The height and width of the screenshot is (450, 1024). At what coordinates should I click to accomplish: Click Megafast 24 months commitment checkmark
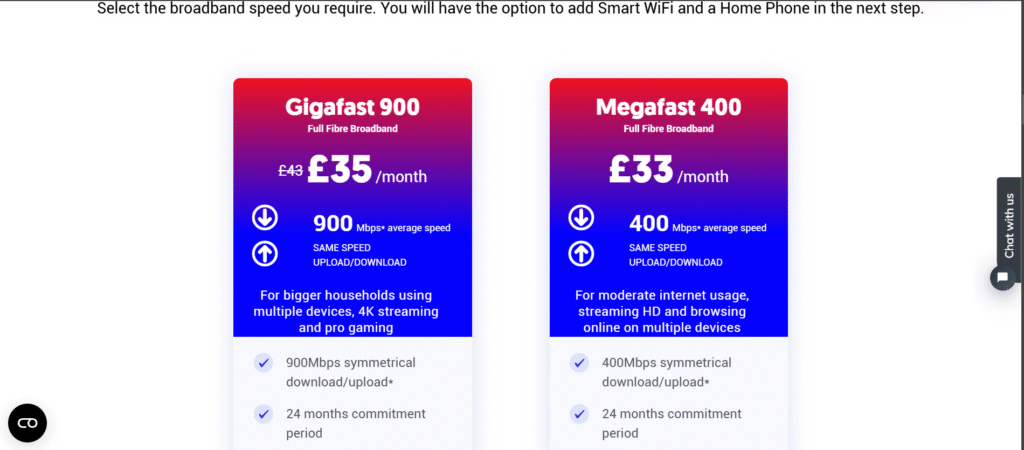click(580, 414)
